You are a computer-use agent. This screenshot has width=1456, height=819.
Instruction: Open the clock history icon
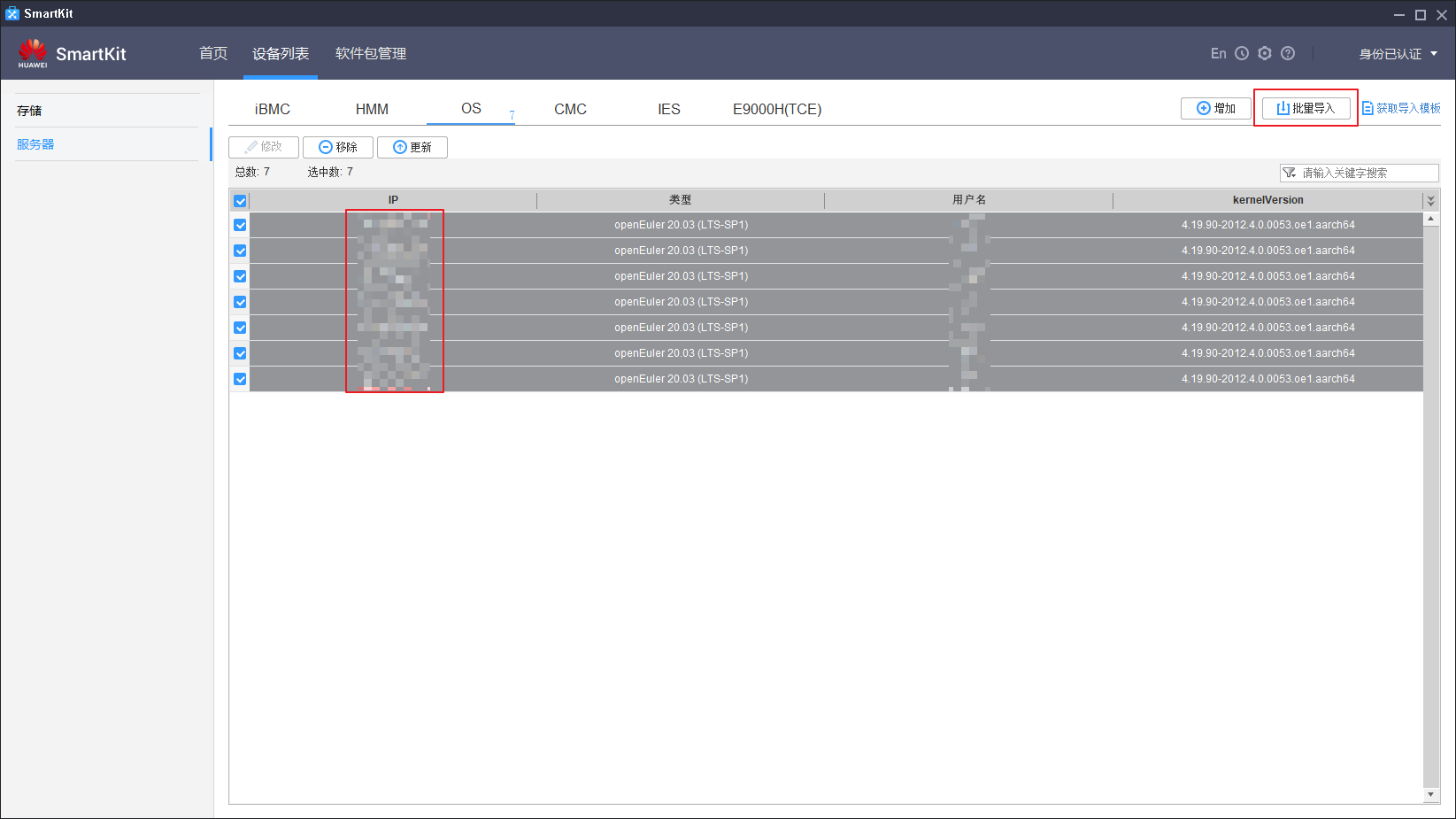tap(1242, 54)
